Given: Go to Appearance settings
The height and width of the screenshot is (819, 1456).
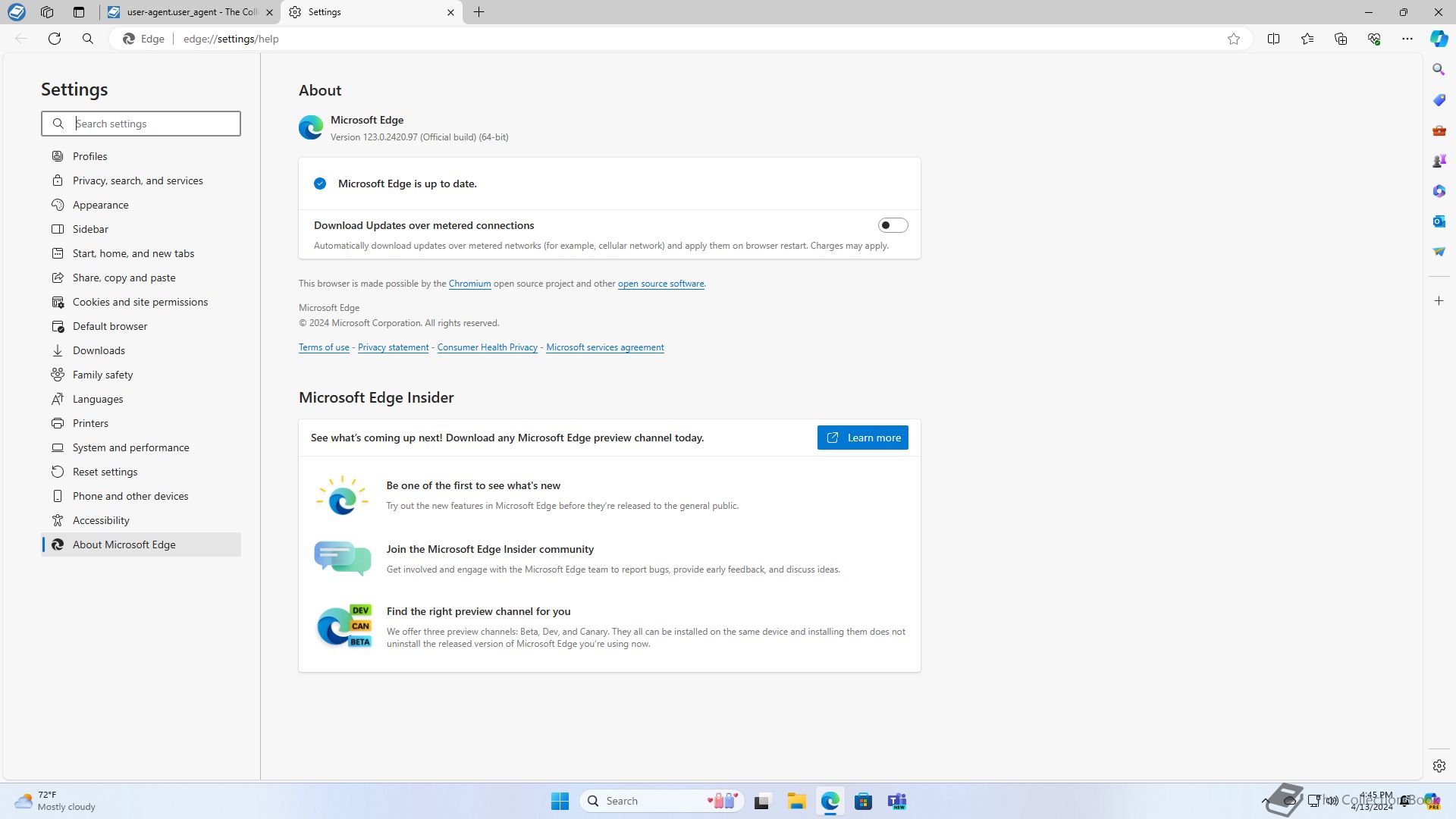Looking at the screenshot, I should pos(141,205).
